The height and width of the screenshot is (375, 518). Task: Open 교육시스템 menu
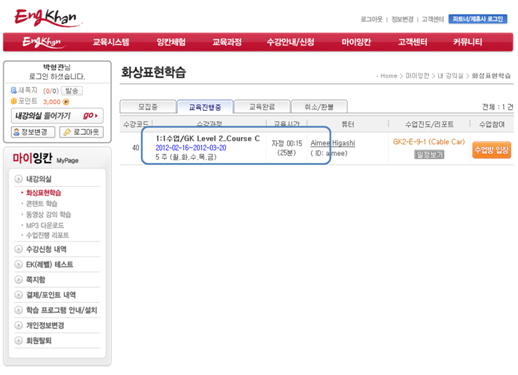(x=111, y=42)
